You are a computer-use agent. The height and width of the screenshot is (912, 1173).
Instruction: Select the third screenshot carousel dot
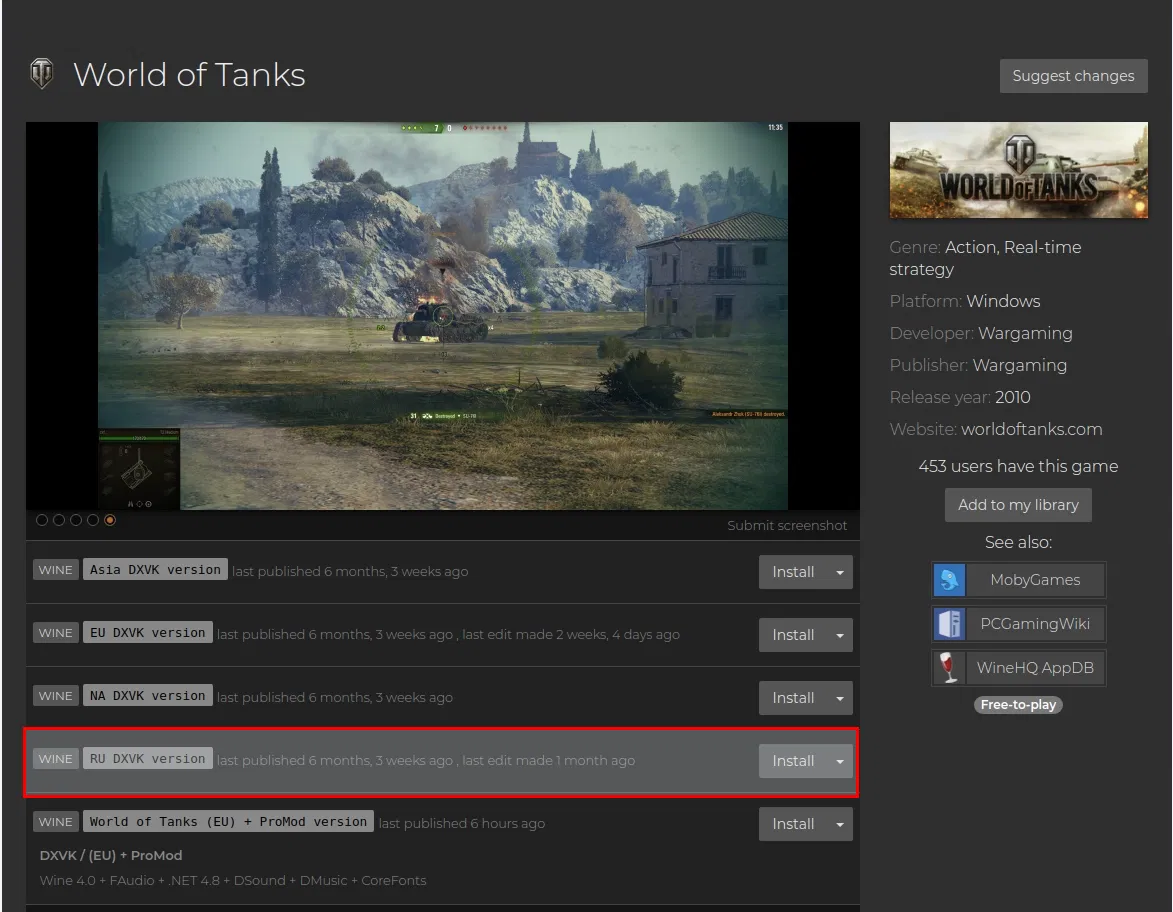(x=76, y=520)
